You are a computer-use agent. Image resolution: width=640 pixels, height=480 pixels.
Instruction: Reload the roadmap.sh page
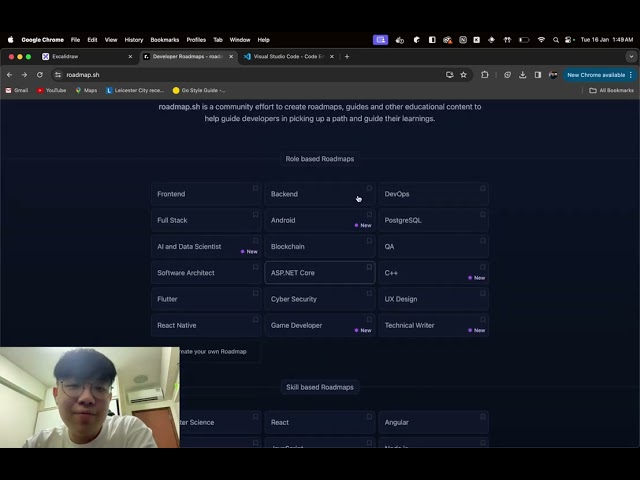(x=40, y=75)
